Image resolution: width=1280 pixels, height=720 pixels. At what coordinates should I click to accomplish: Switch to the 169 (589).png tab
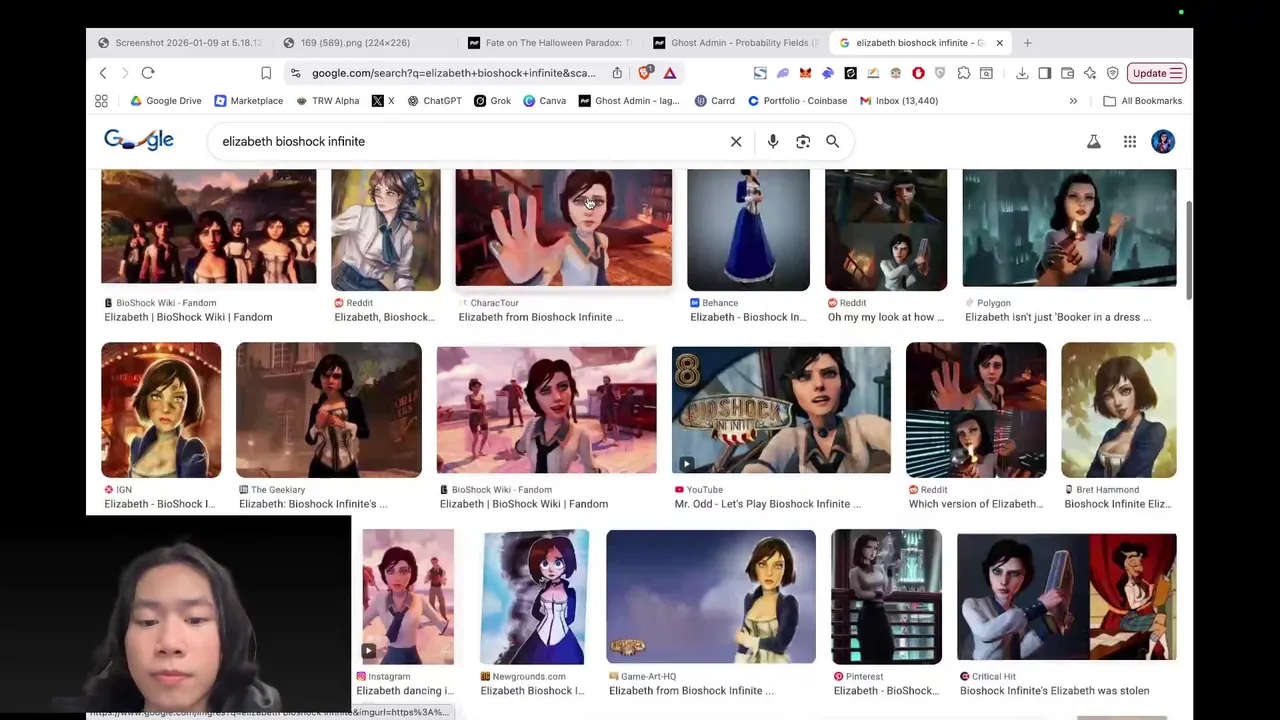pyautogui.click(x=346, y=43)
